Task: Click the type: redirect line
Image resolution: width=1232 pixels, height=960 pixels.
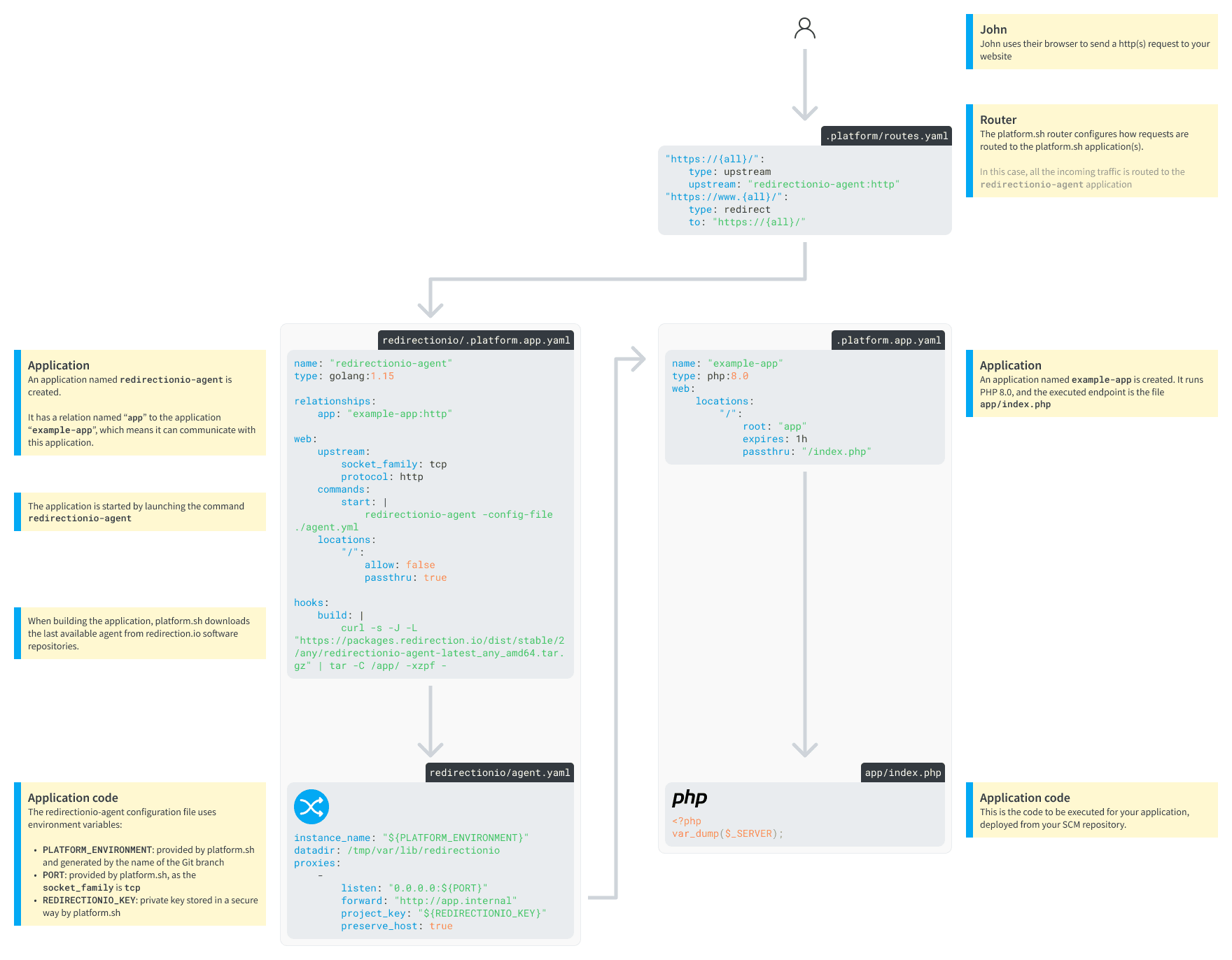Action: [729, 209]
